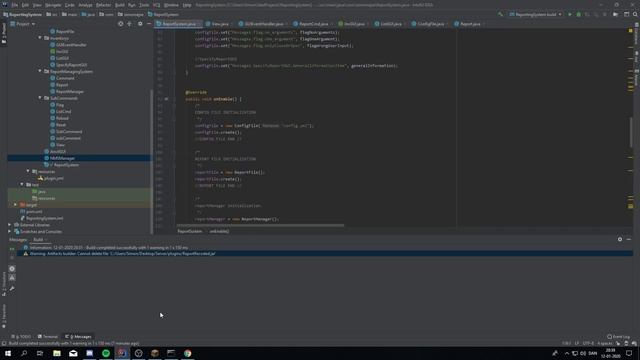Click the build hammer icon
The height and width of the screenshot is (360, 640).
500,14
